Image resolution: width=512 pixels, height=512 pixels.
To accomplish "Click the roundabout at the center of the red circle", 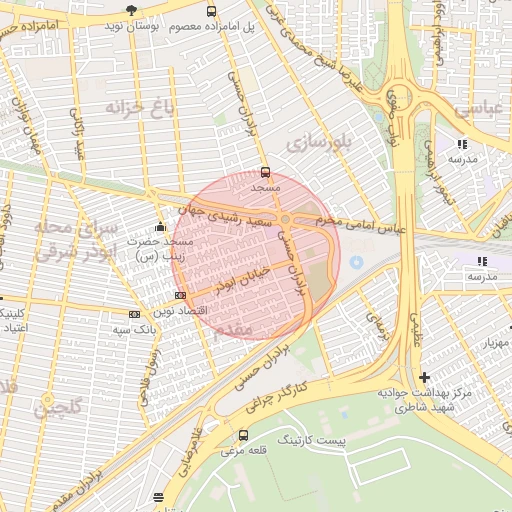I will click(285, 219).
